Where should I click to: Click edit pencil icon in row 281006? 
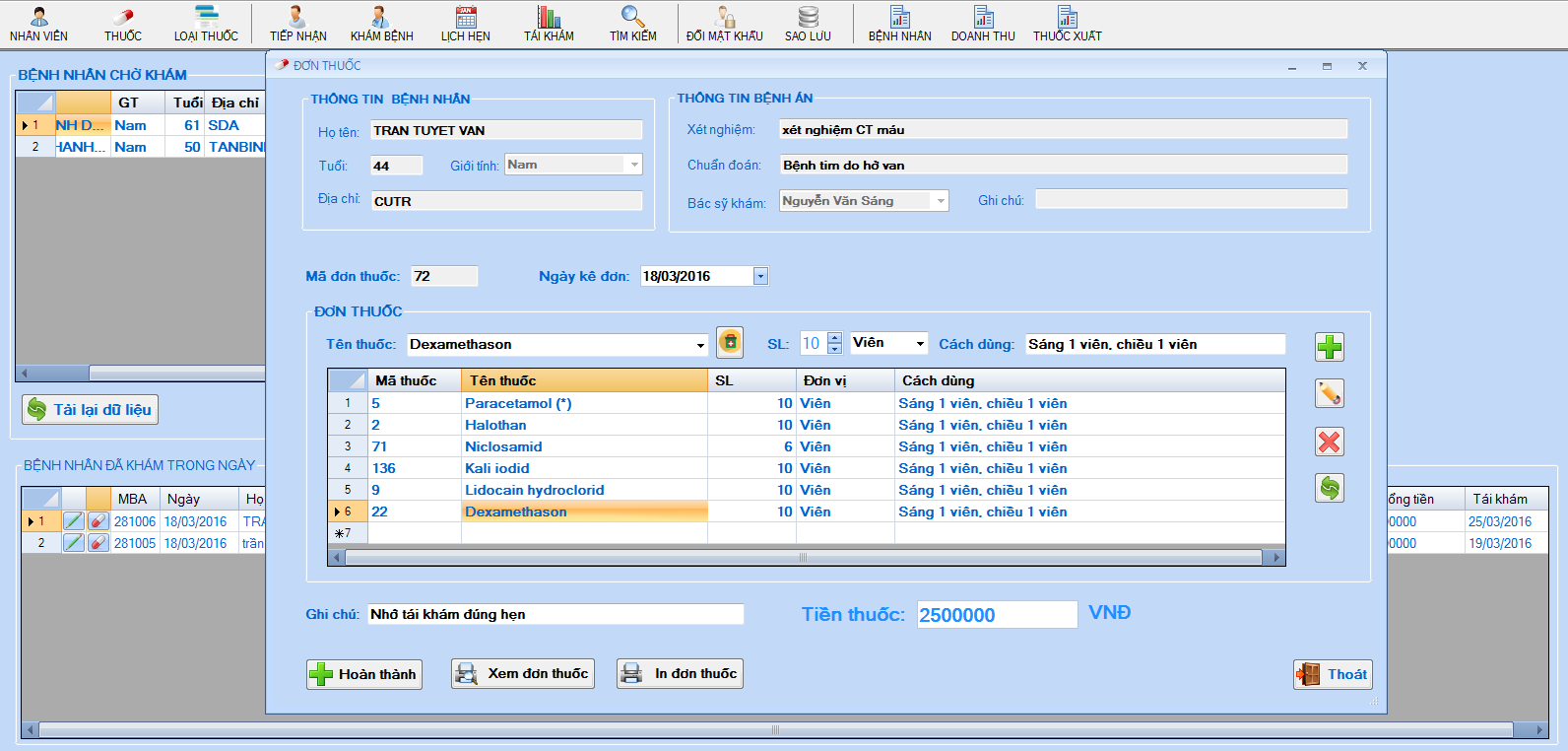click(74, 521)
